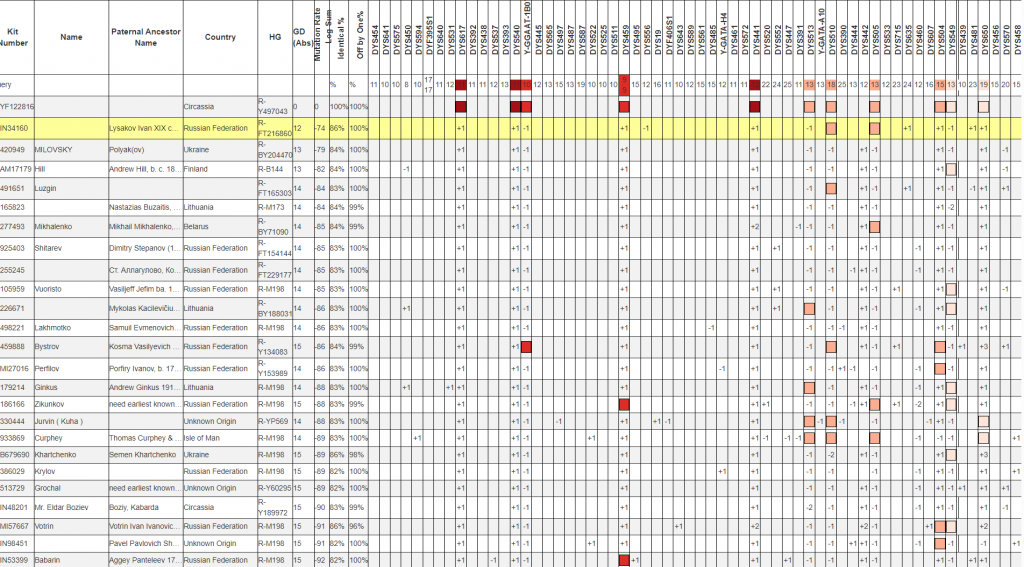Image resolution: width=1024 pixels, height=567 pixels.
Task: Click the Finland country cell
Action: click(x=198, y=169)
